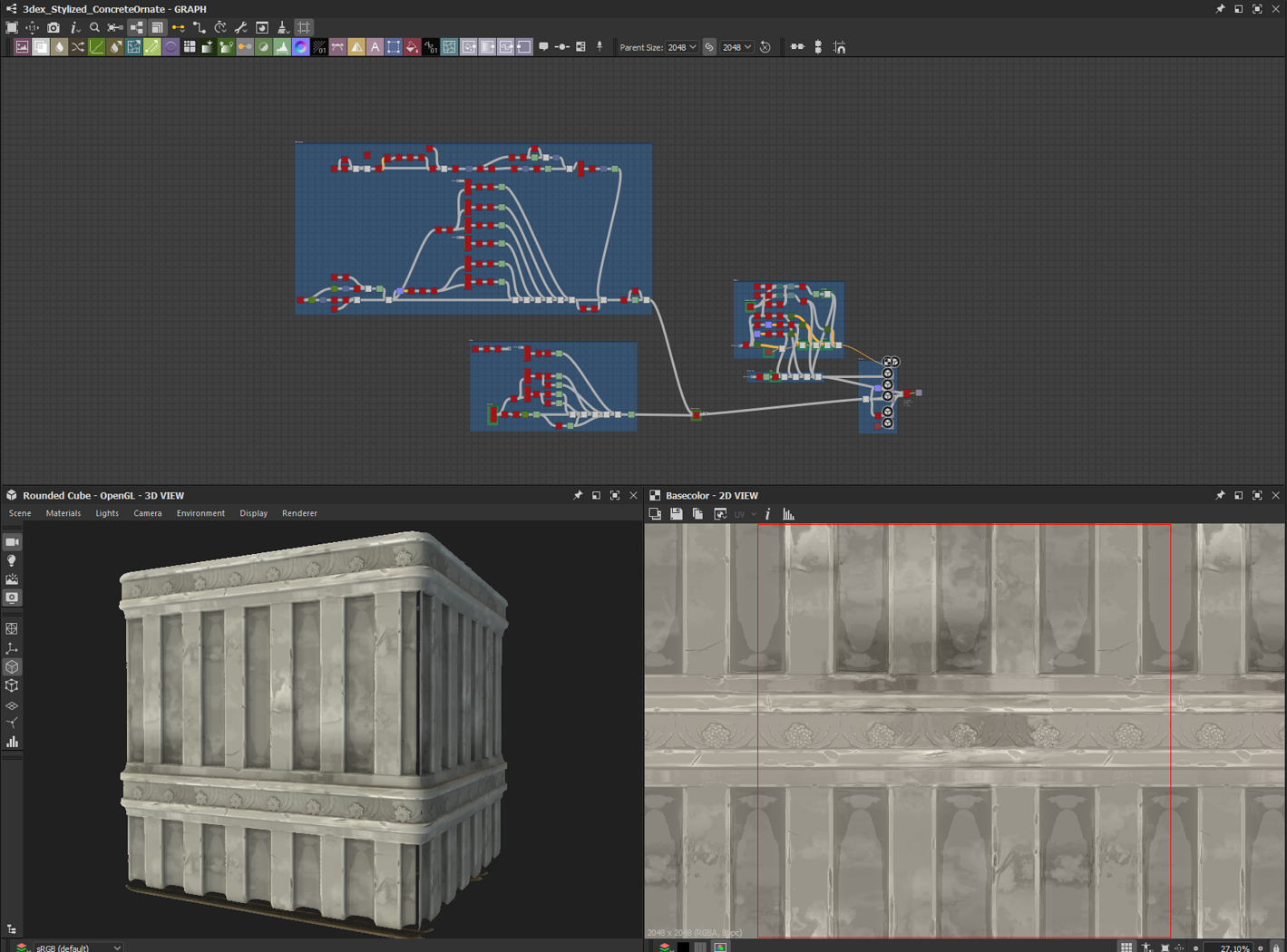Toggle tiling grid display in 2D view
Viewport: 1287px width, 952px height.
[1126, 947]
